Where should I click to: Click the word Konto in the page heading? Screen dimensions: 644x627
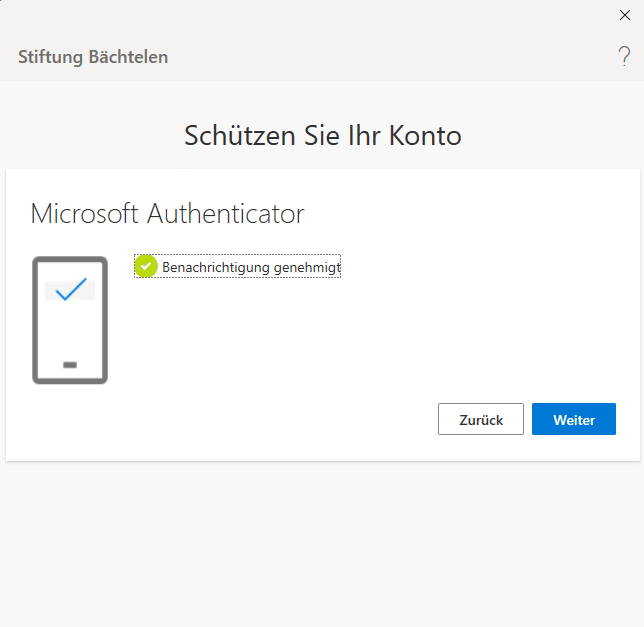(427, 136)
